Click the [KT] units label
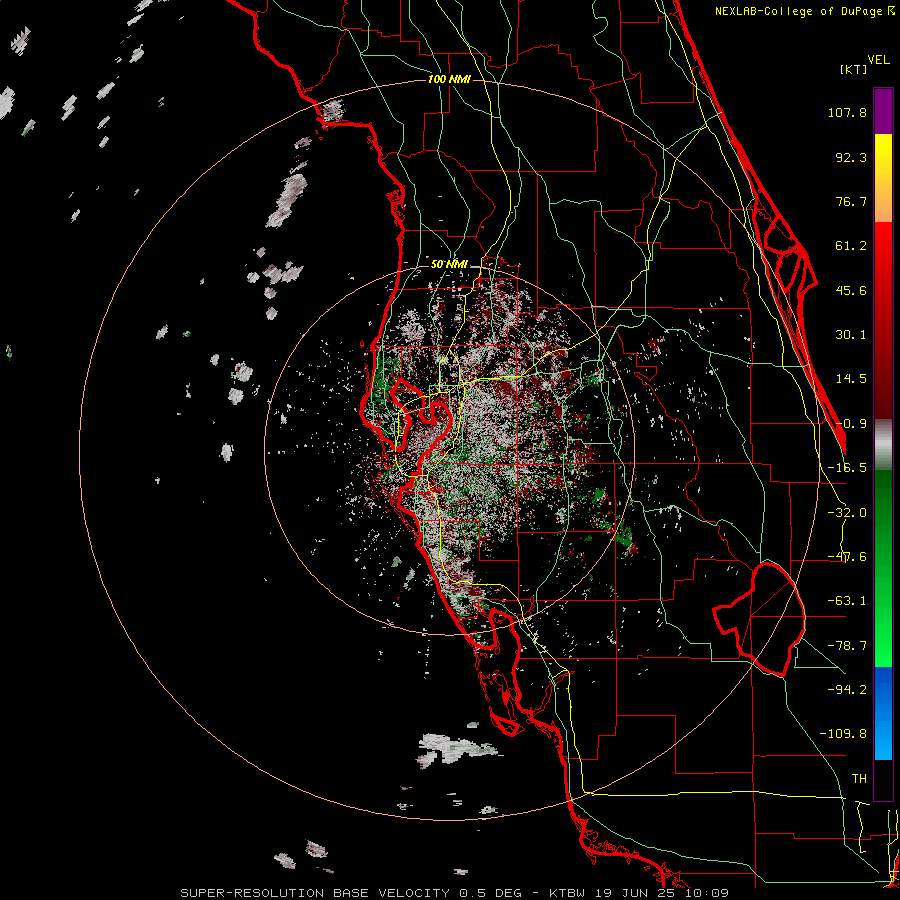Viewport: 900px width, 900px height. coord(853,69)
